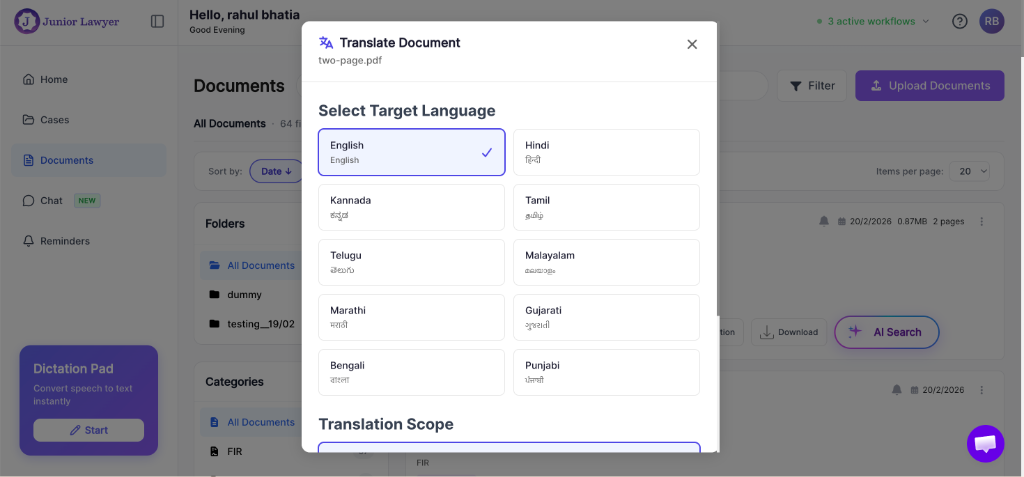Open Documents in sidebar

89,160
